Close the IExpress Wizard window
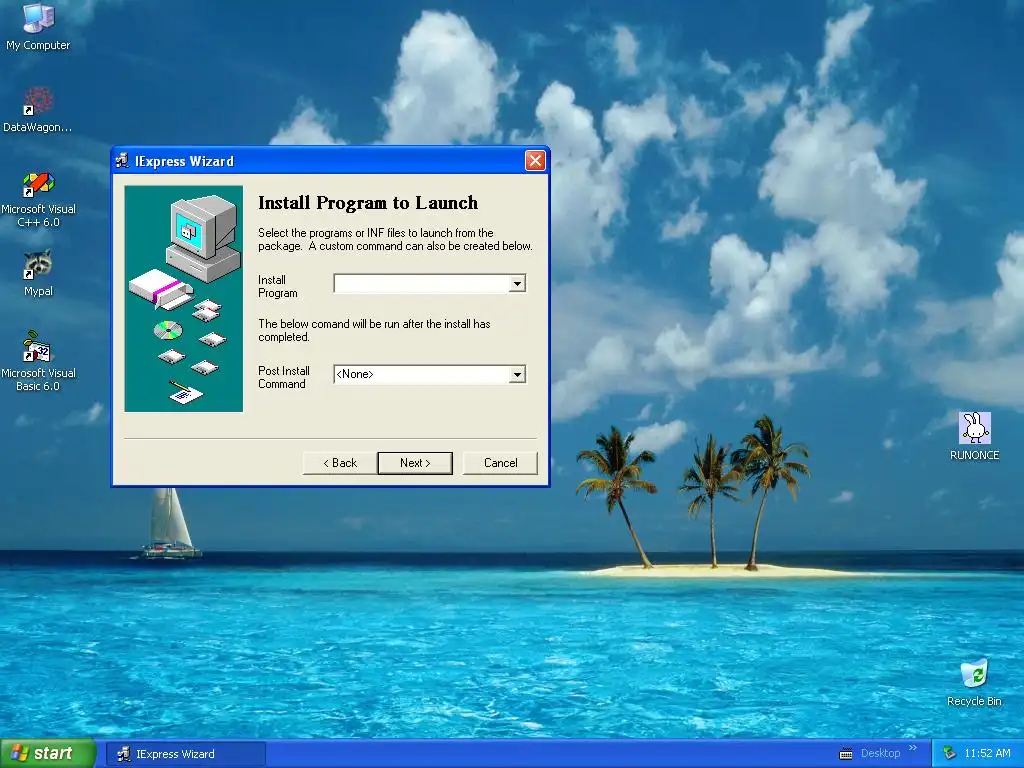Screen dimensions: 1024x768 point(535,161)
